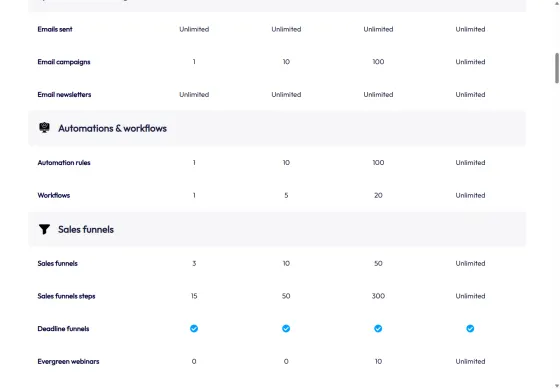Select the Sales funnels section heading
The height and width of the screenshot is (389, 560).
coord(86,229)
